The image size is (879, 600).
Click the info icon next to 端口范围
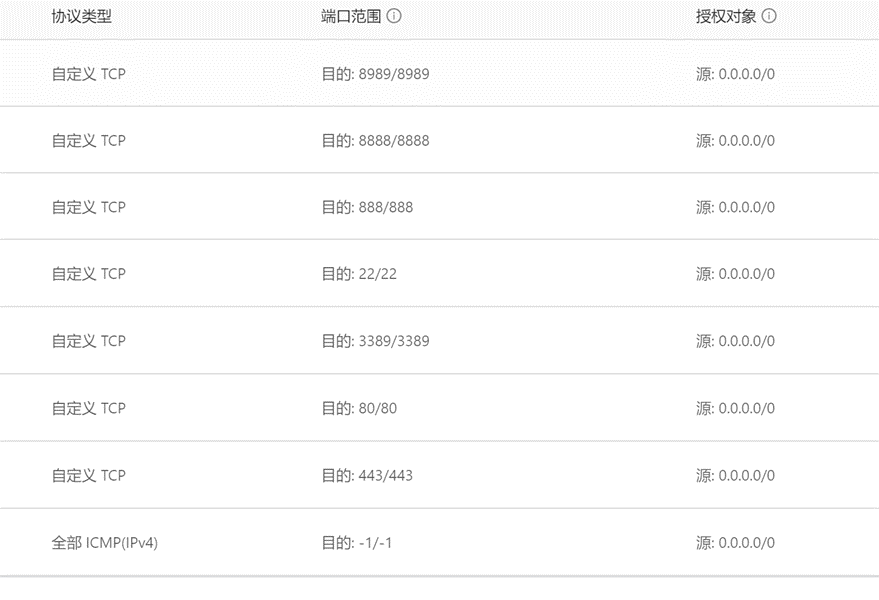click(x=394, y=16)
